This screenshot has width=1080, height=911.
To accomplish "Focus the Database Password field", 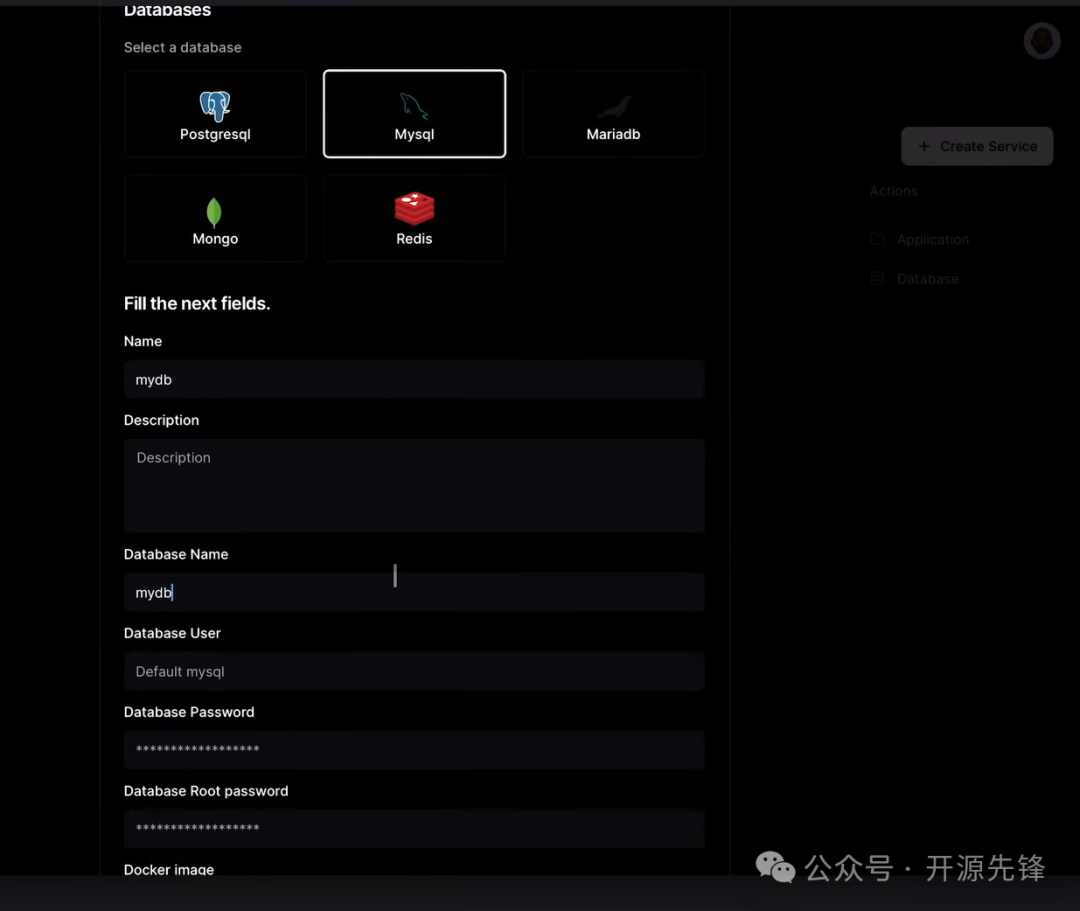I will pyautogui.click(x=414, y=750).
